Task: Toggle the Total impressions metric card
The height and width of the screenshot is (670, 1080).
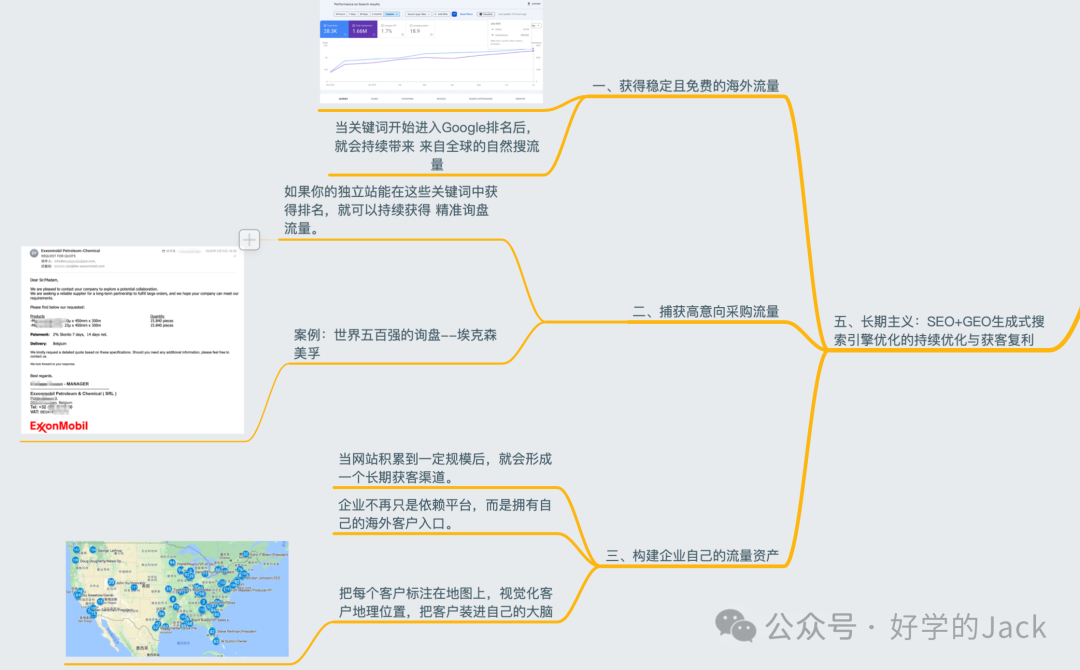Action: click(x=362, y=30)
